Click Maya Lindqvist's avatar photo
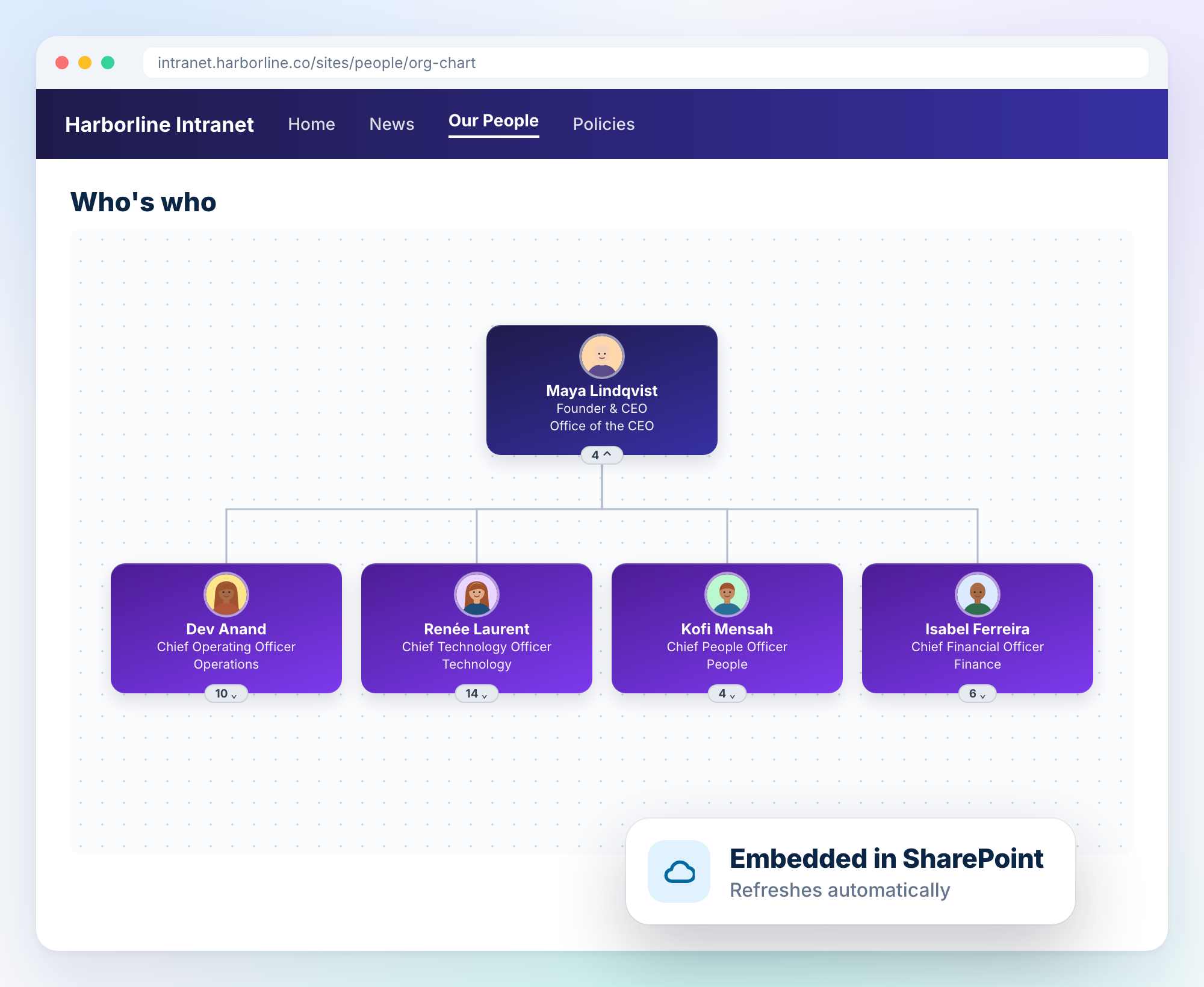The image size is (1204, 987). coord(602,356)
